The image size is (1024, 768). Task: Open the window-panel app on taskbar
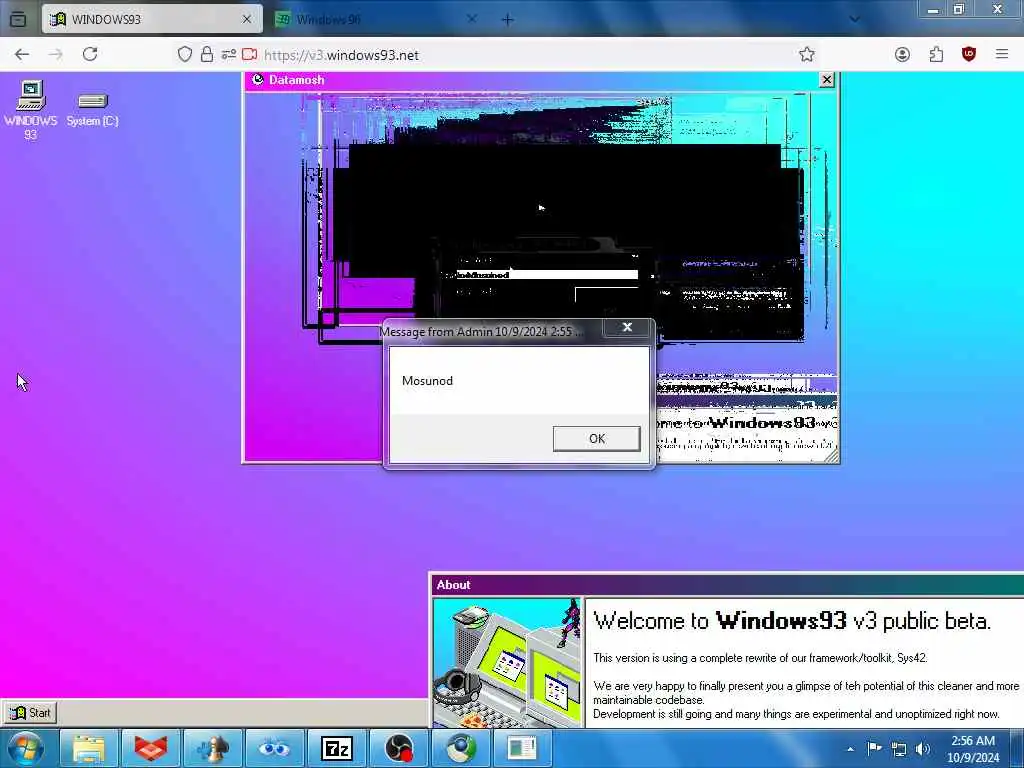point(522,748)
